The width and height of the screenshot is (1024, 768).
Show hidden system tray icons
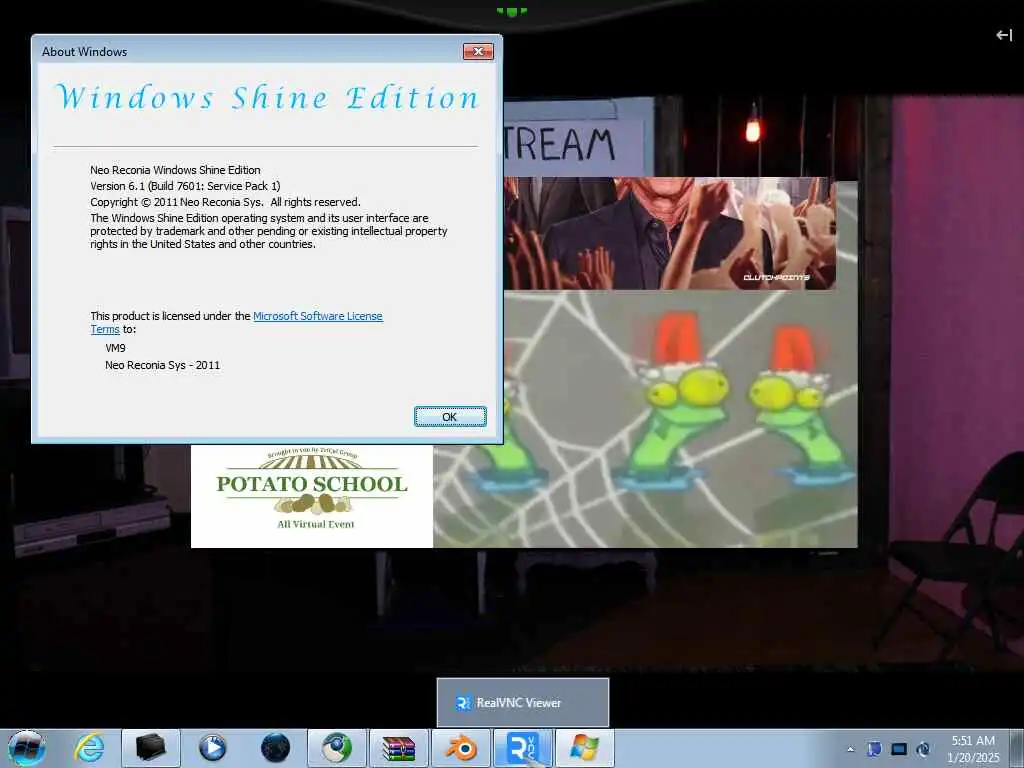point(850,749)
